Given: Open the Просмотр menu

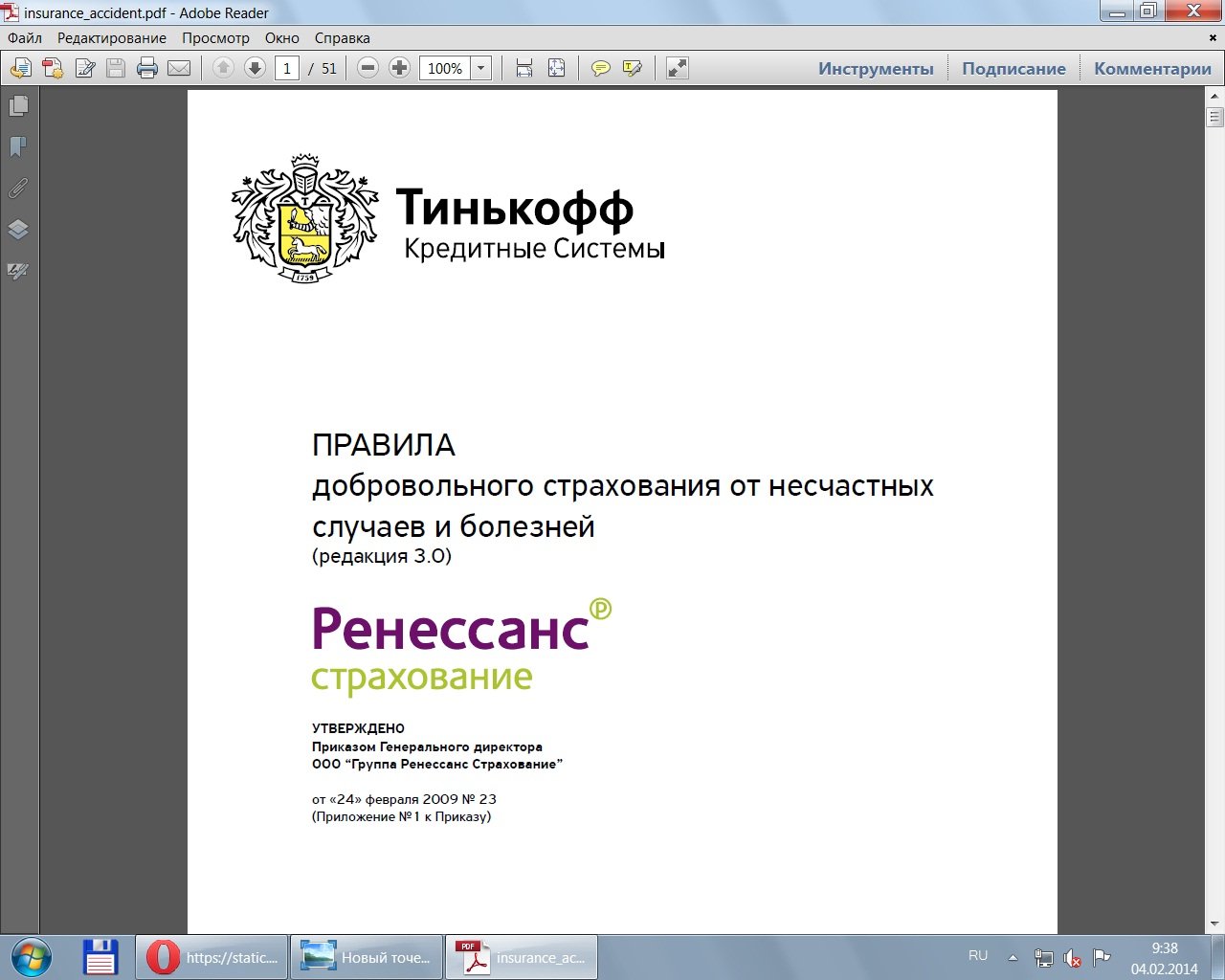Looking at the screenshot, I should [x=215, y=38].
